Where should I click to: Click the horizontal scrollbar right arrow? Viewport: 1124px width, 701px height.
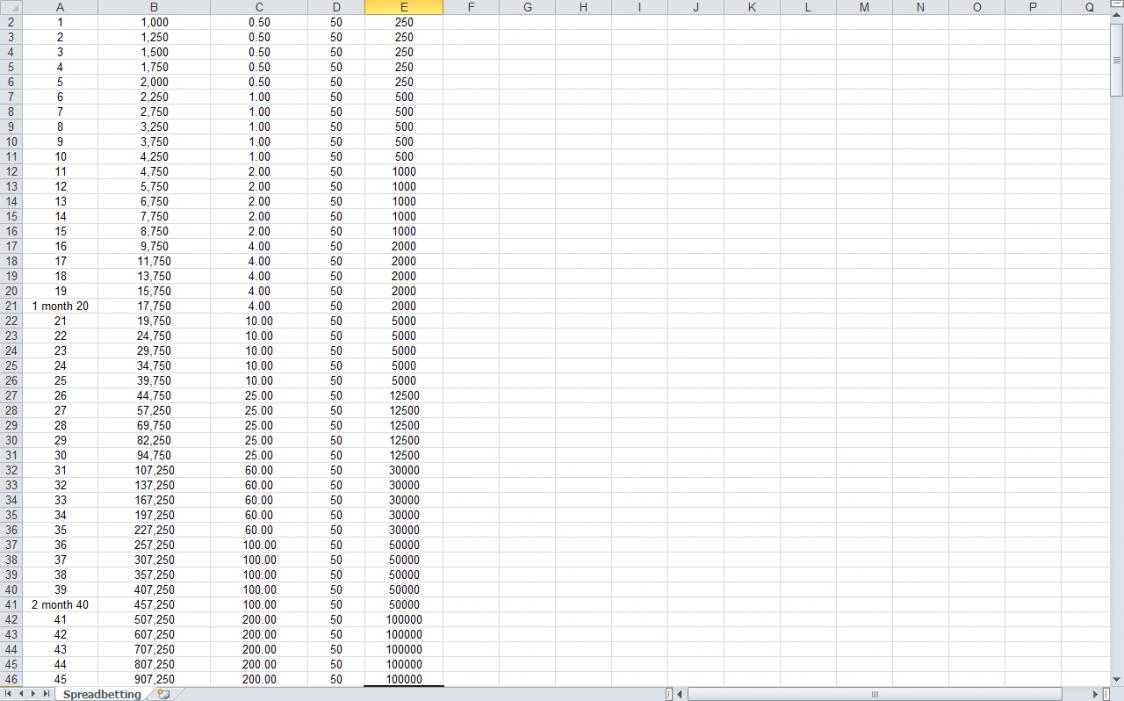1095,694
